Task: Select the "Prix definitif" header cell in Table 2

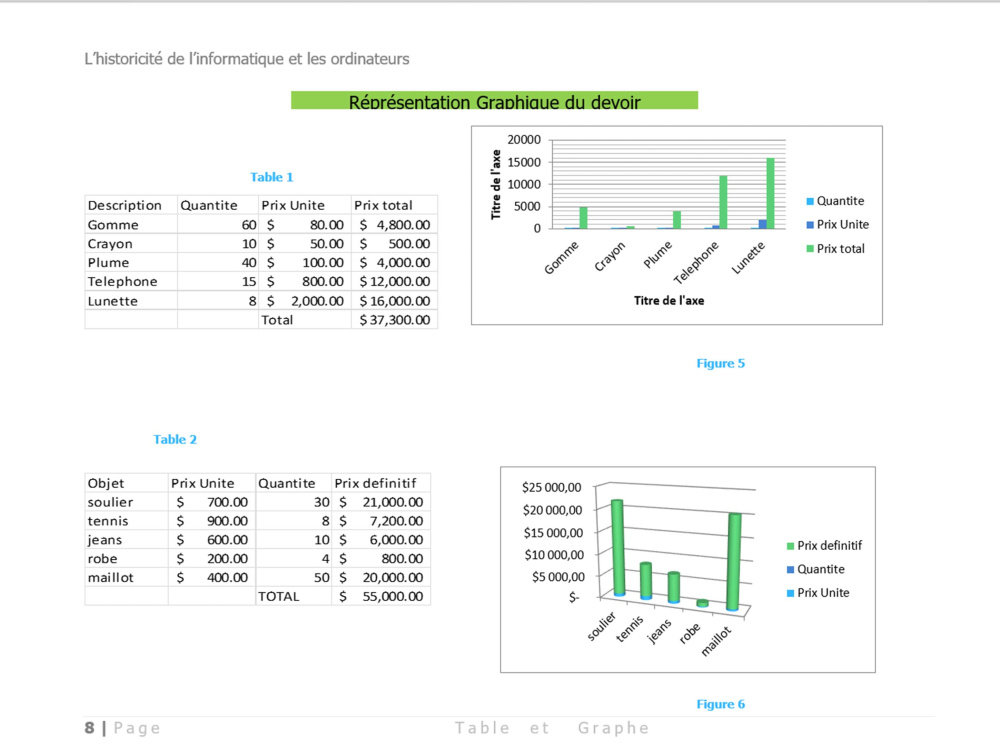Action: [x=381, y=483]
